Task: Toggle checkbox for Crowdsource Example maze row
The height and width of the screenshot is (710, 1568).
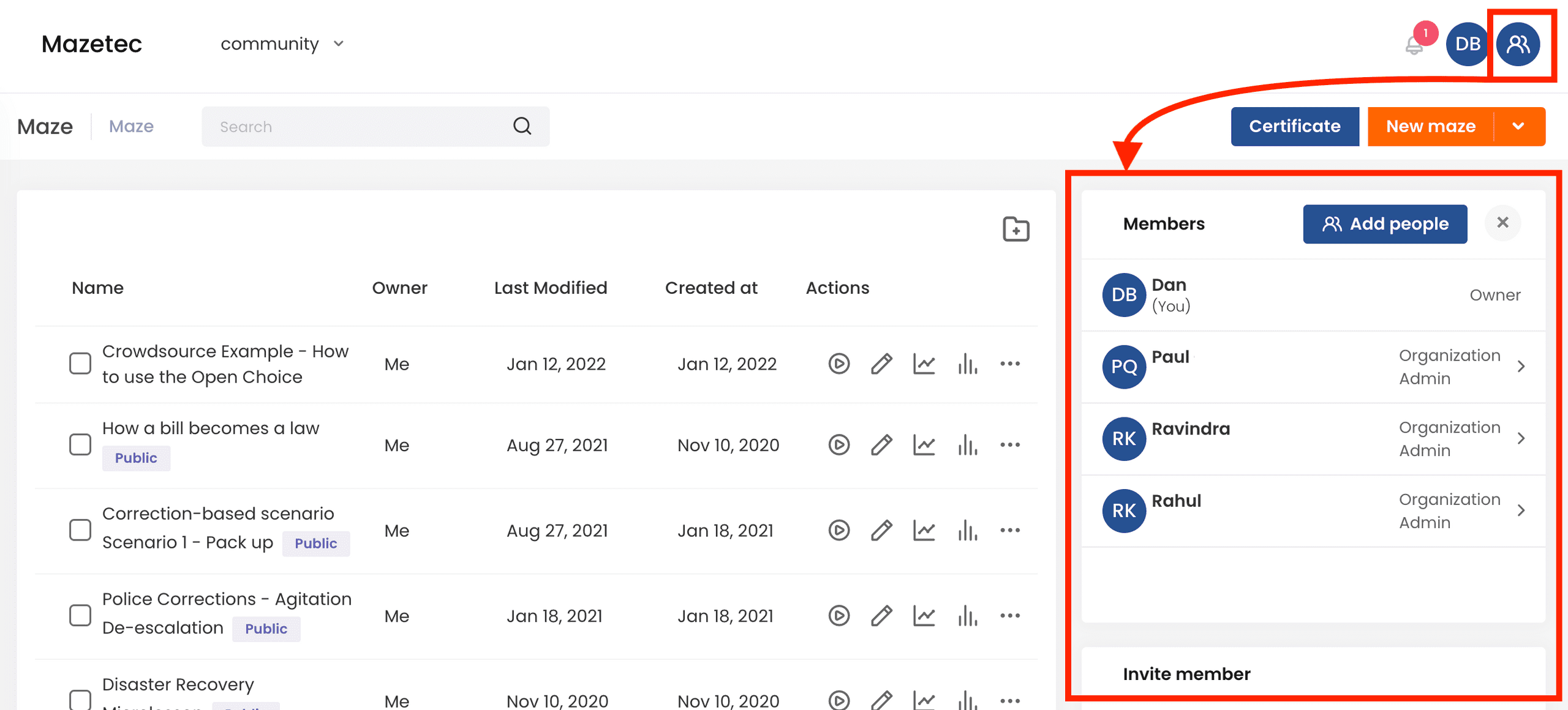Action: [x=80, y=363]
